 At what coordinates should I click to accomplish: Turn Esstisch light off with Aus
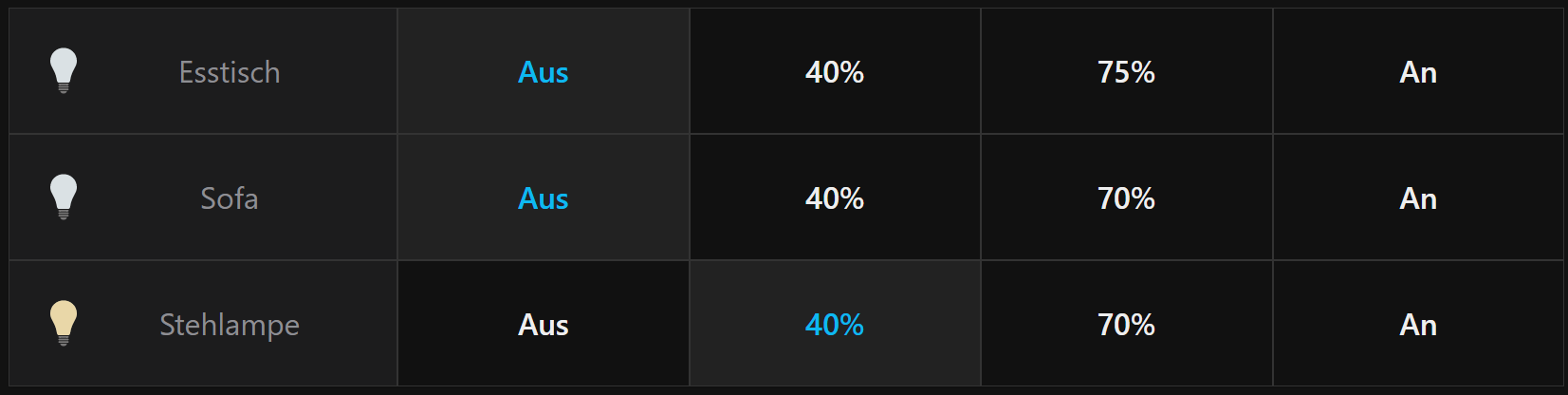[x=543, y=72]
